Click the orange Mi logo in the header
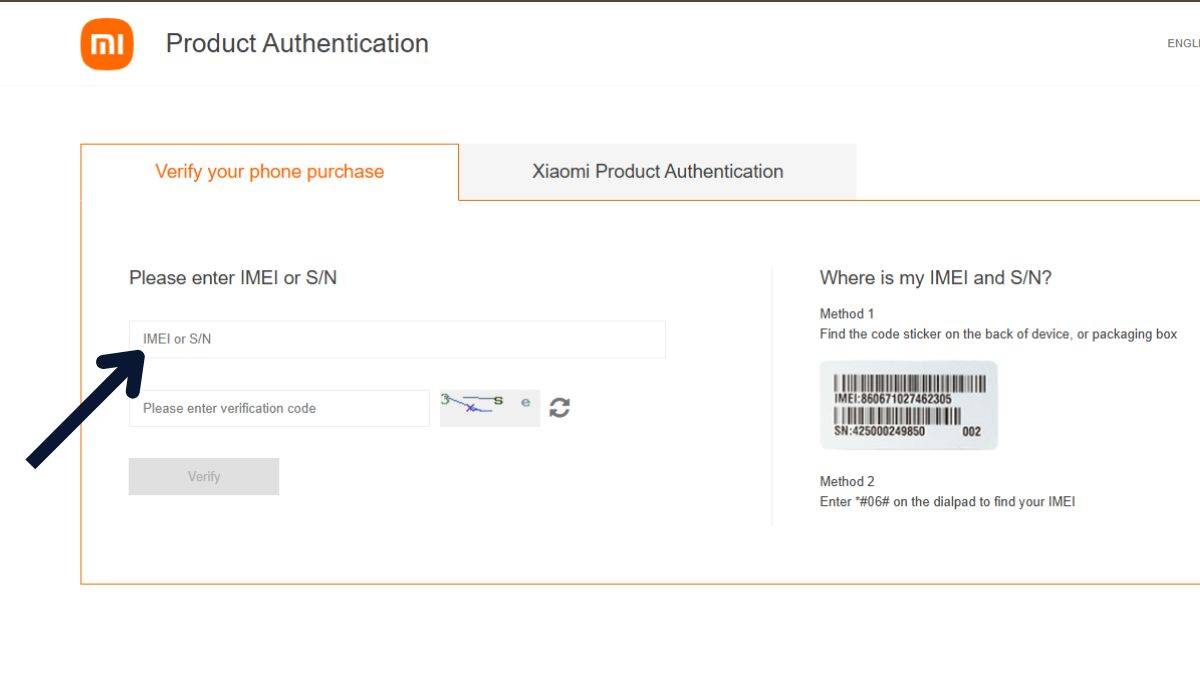This screenshot has width=1200, height=675. tap(106, 43)
